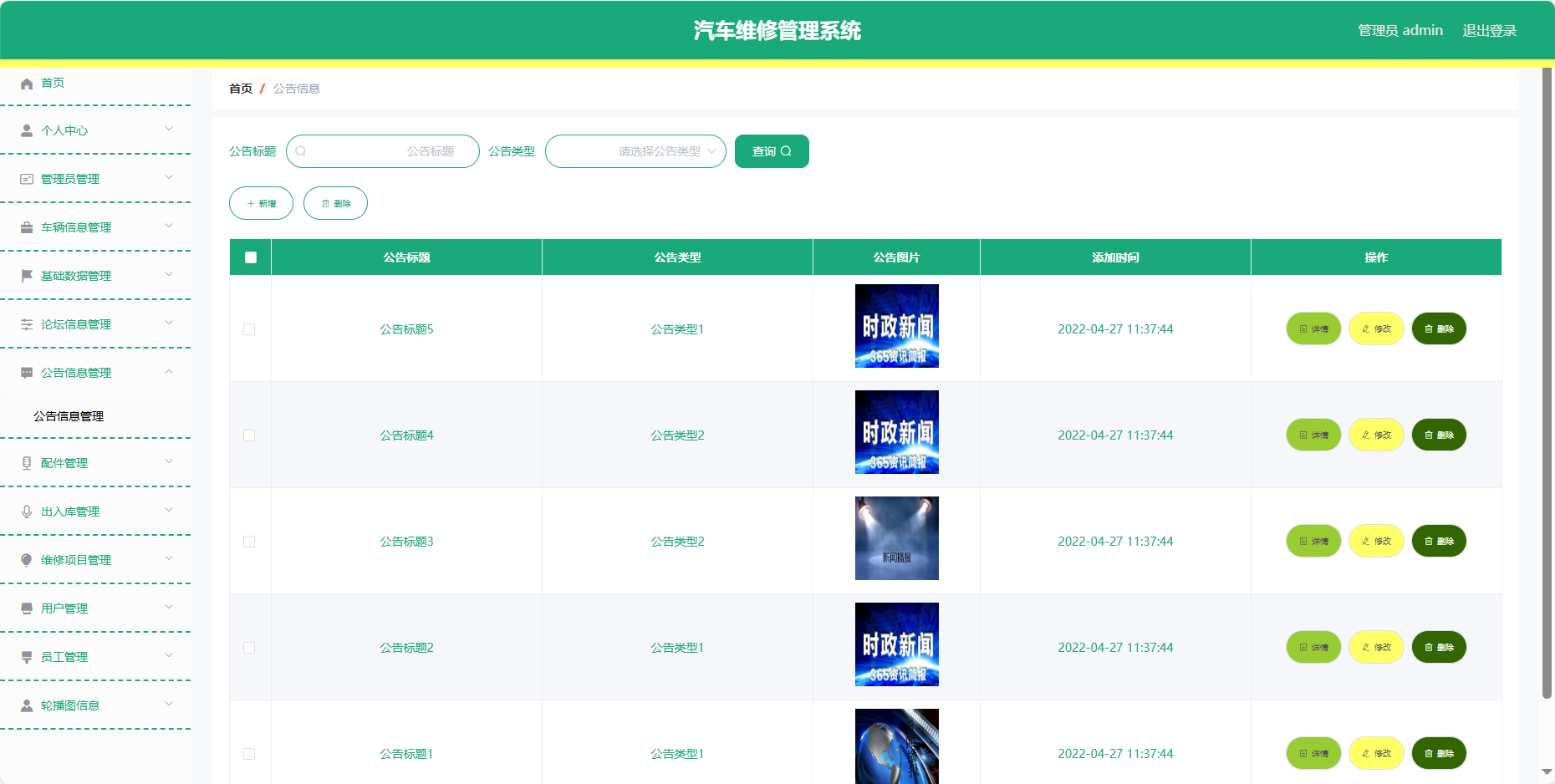The width and height of the screenshot is (1555, 784).
Task: Click the home icon beside 首页 in sidebar
Action: 27,84
